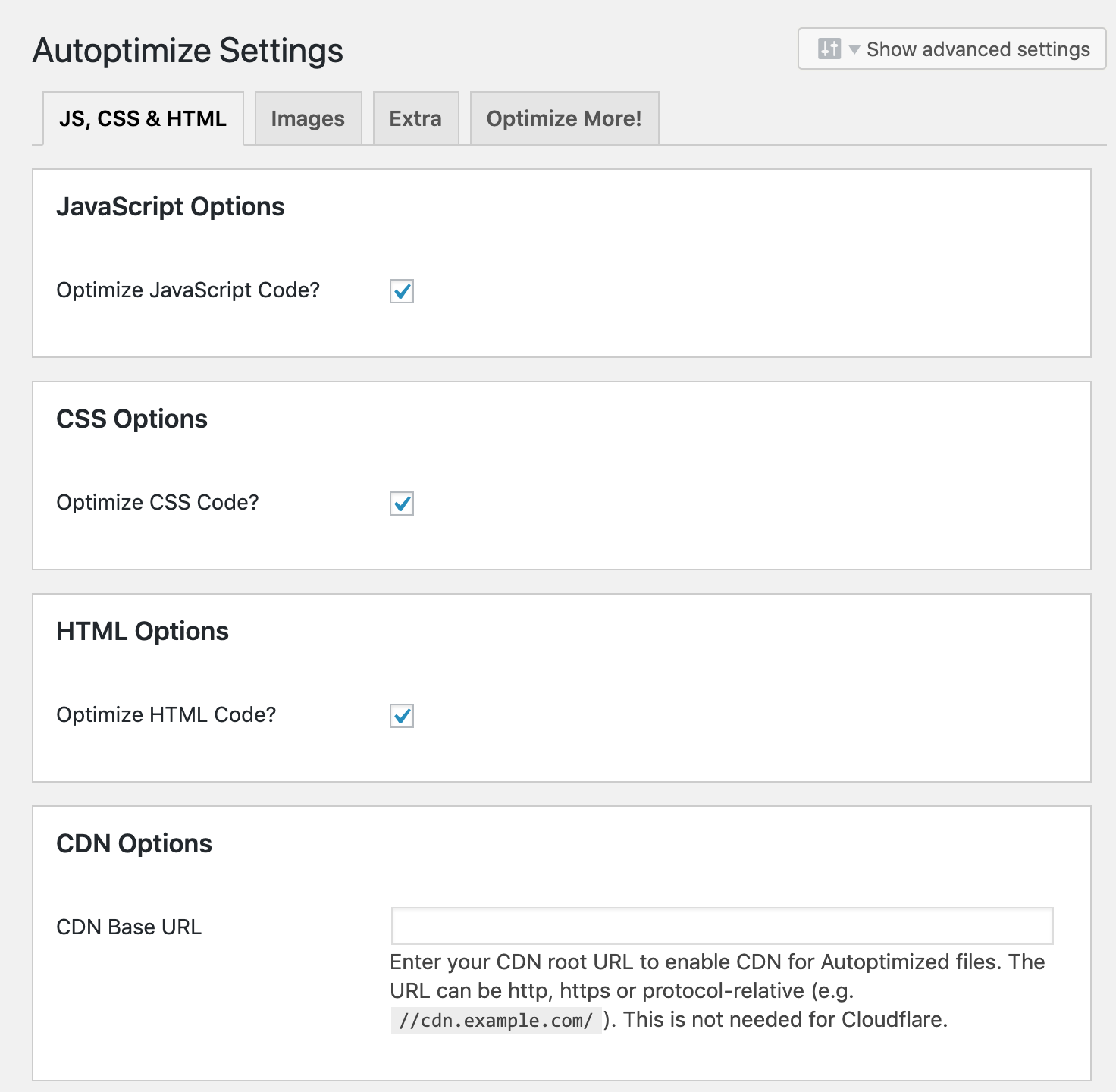Screen dimensions: 1116x1092
Task: Click Show advanced settings
Action: [978, 49]
